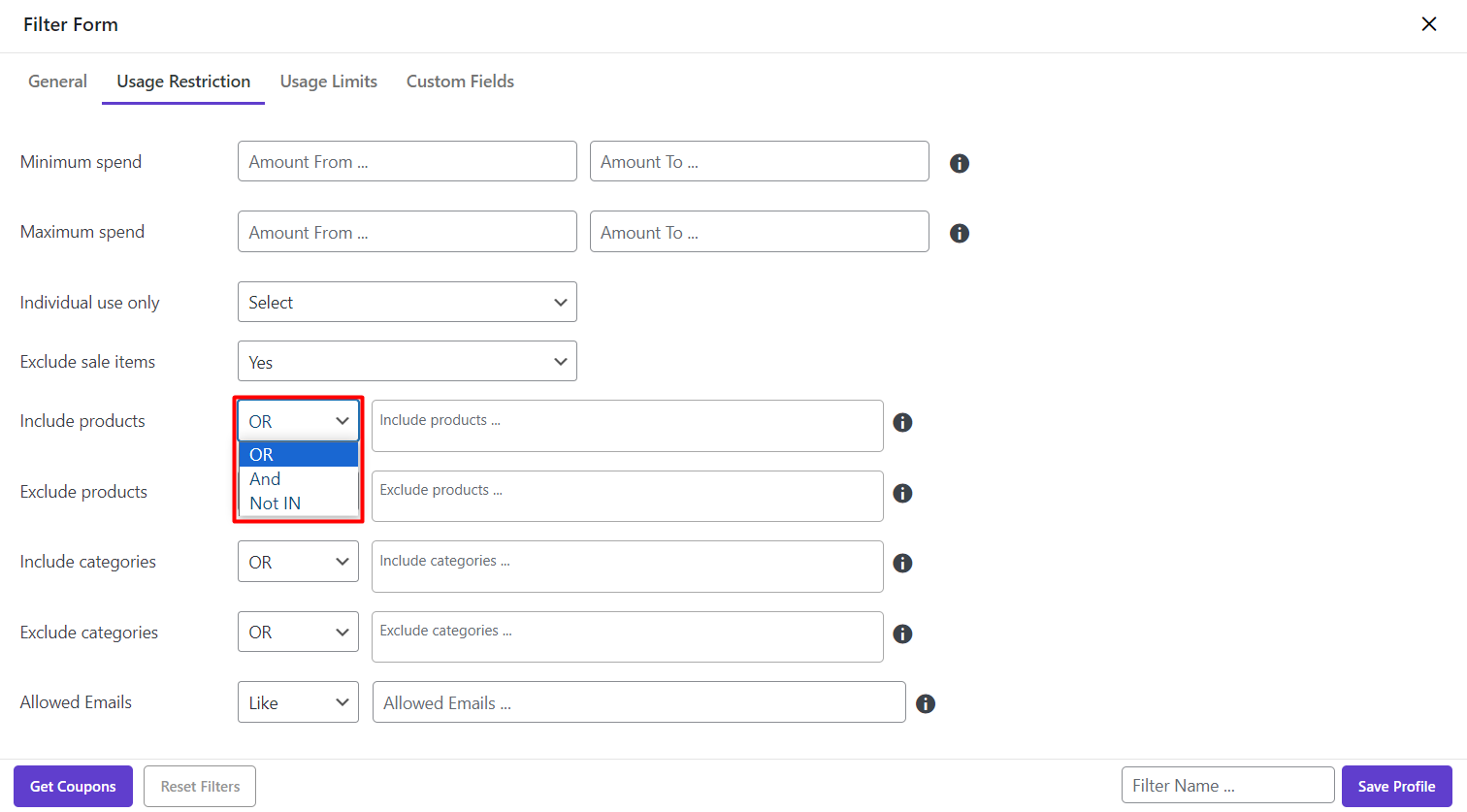This screenshot has width=1467, height=812.
Task: Switch to the Usage Limits tab
Action: [x=328, y=81]
